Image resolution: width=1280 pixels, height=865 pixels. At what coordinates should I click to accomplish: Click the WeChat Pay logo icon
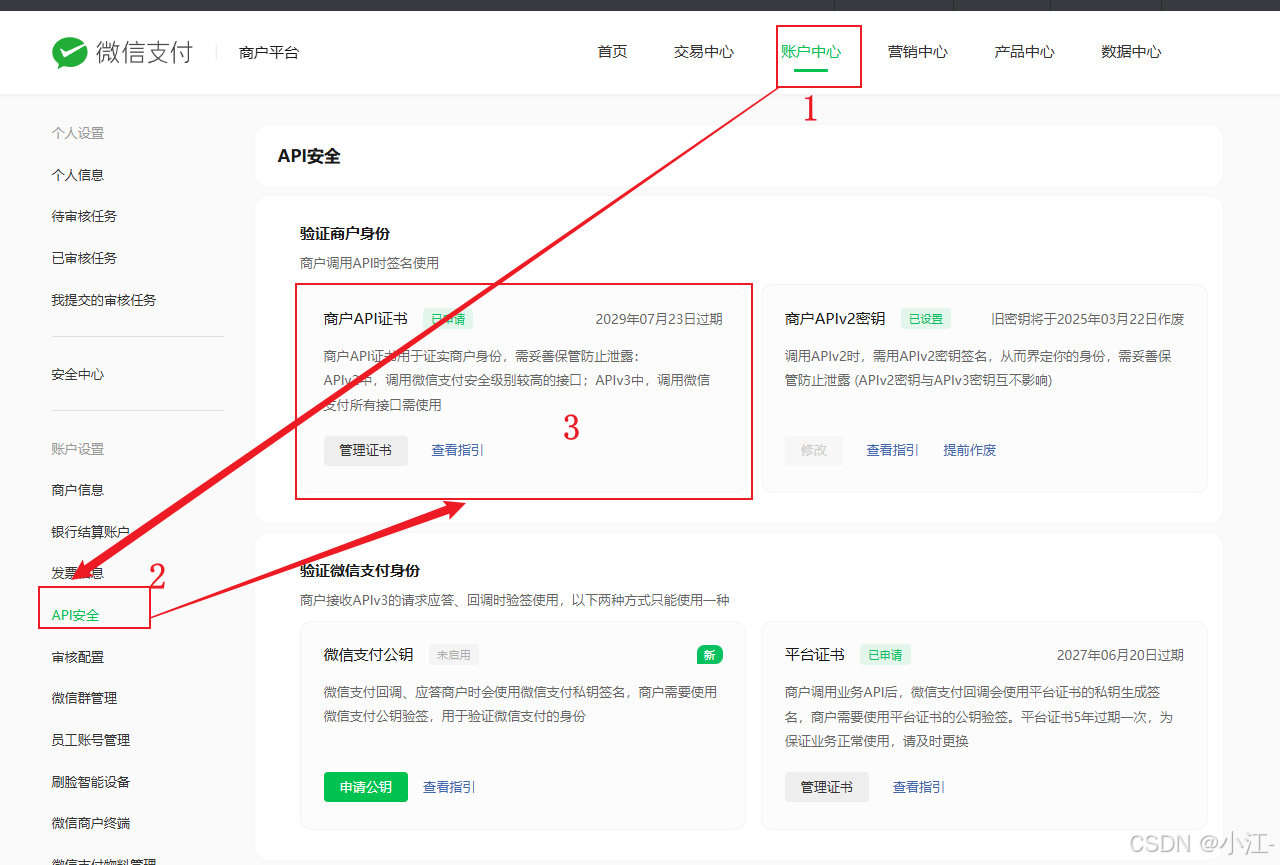coord(70,52)
